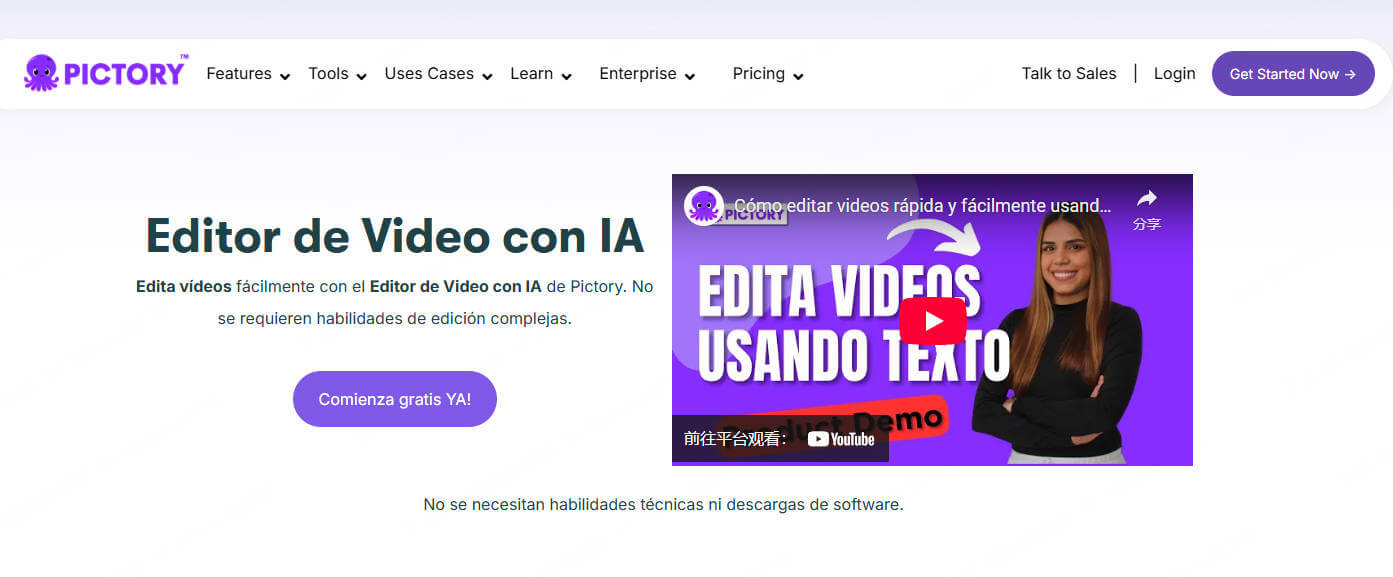Click the Pictory channel avatar in video
The width and height of the screenshot is (1393, 577).
tap(704, 206)
